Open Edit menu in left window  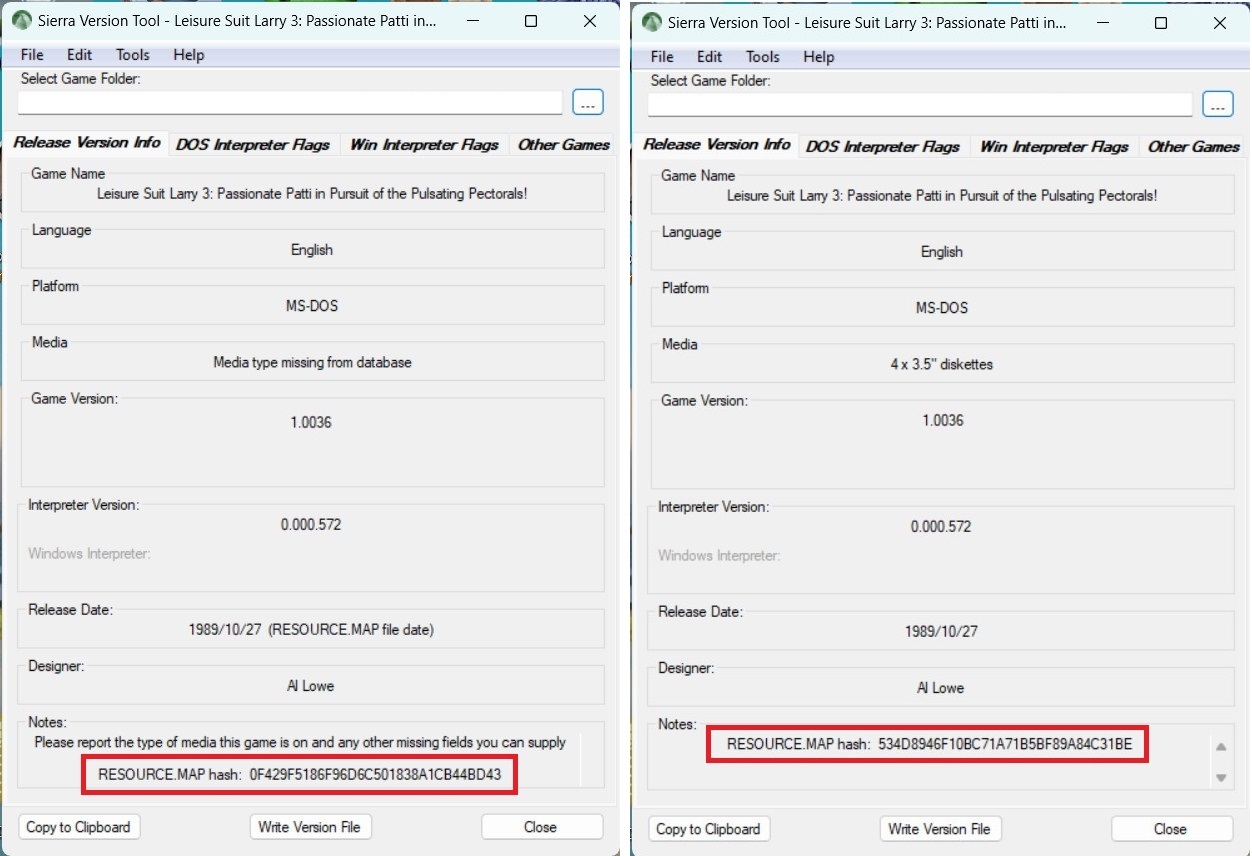pyautogui.click(x=80, y=55)
